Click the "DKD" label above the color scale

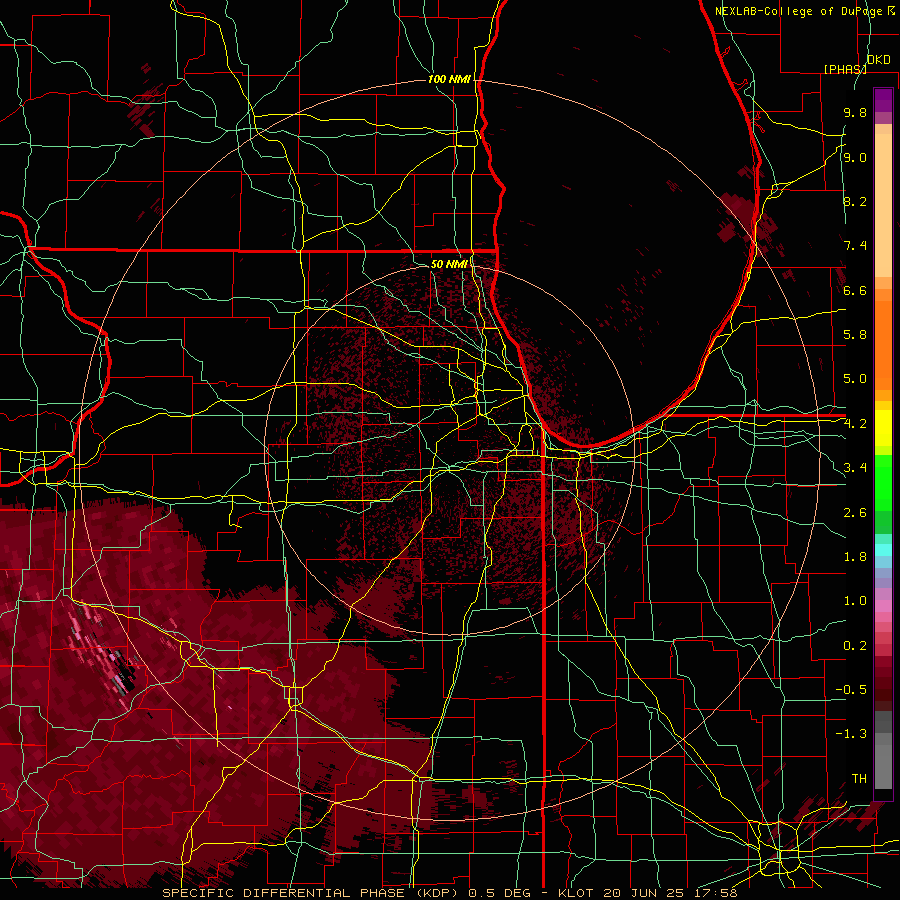[879, 59]
